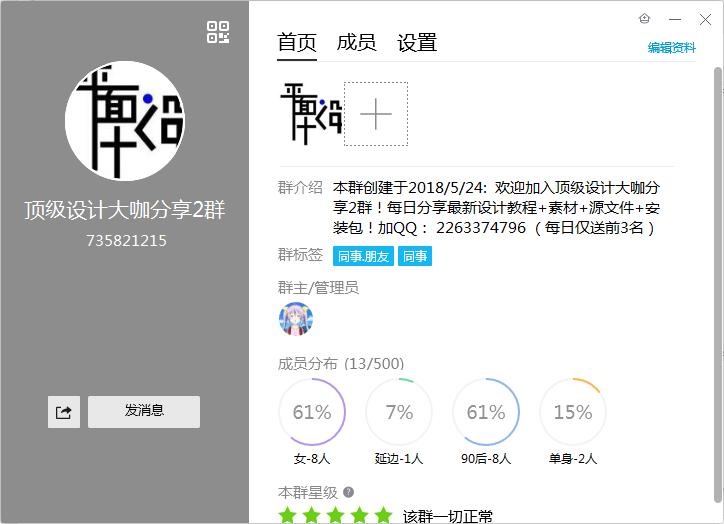Image resolution: width=724 pixels, height=524 pixels.
Task: Click the group intro text paragraph
Action: 496,208
